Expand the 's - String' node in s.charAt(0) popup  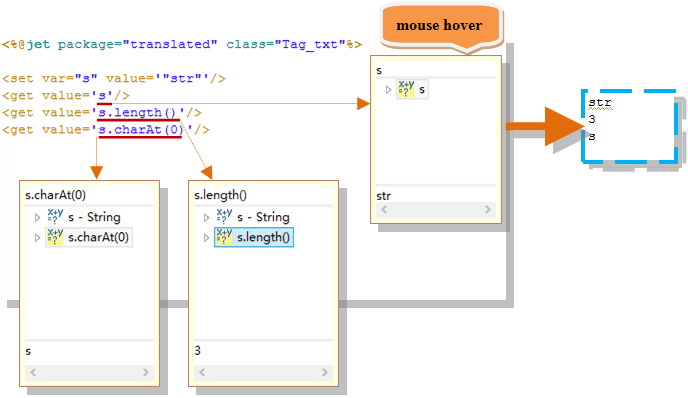pyautogui.click(x=37, y=217)
